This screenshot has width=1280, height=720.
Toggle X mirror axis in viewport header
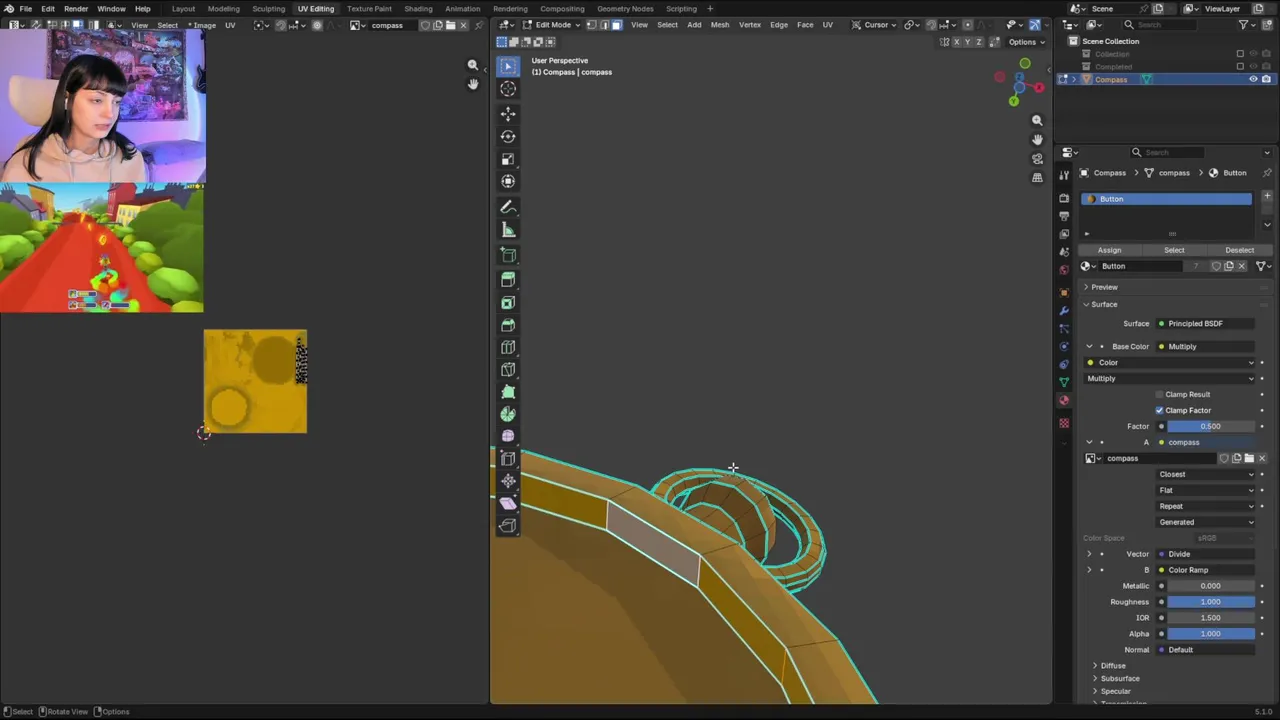click(x=956, y=42)
